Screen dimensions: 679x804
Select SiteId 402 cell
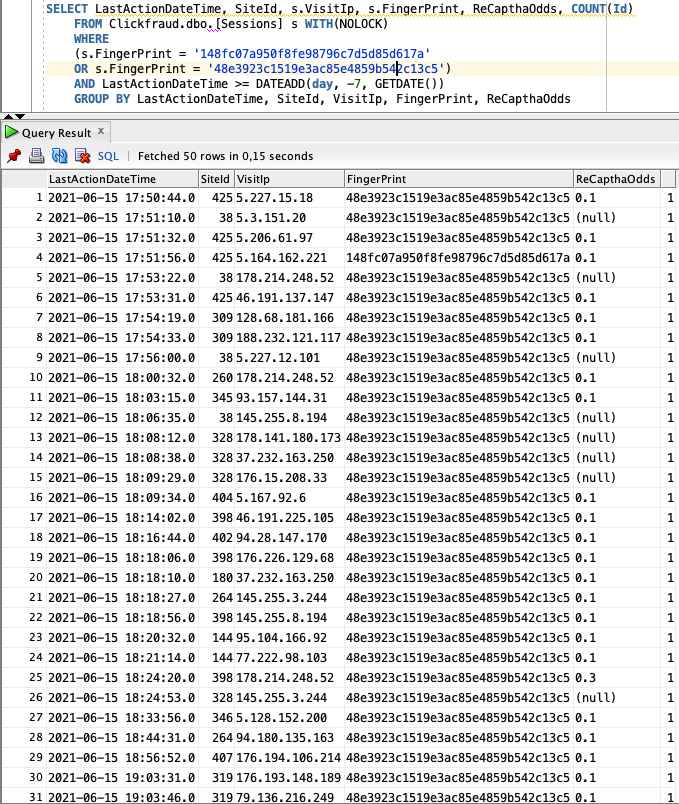(x=216, y=538)
